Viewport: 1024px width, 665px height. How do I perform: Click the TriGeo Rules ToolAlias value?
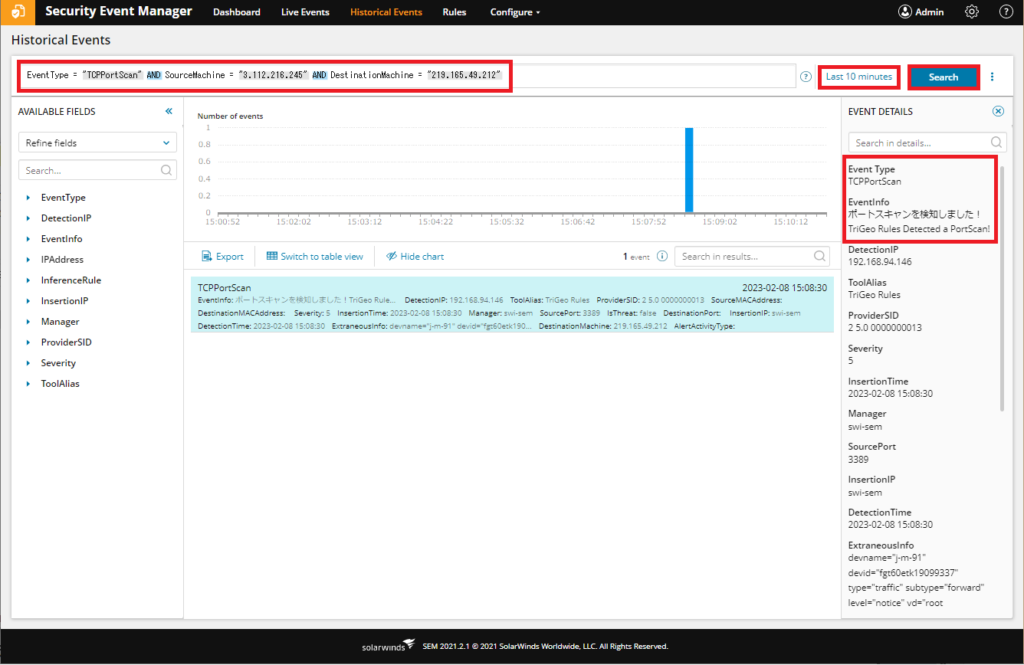[874, 295]
